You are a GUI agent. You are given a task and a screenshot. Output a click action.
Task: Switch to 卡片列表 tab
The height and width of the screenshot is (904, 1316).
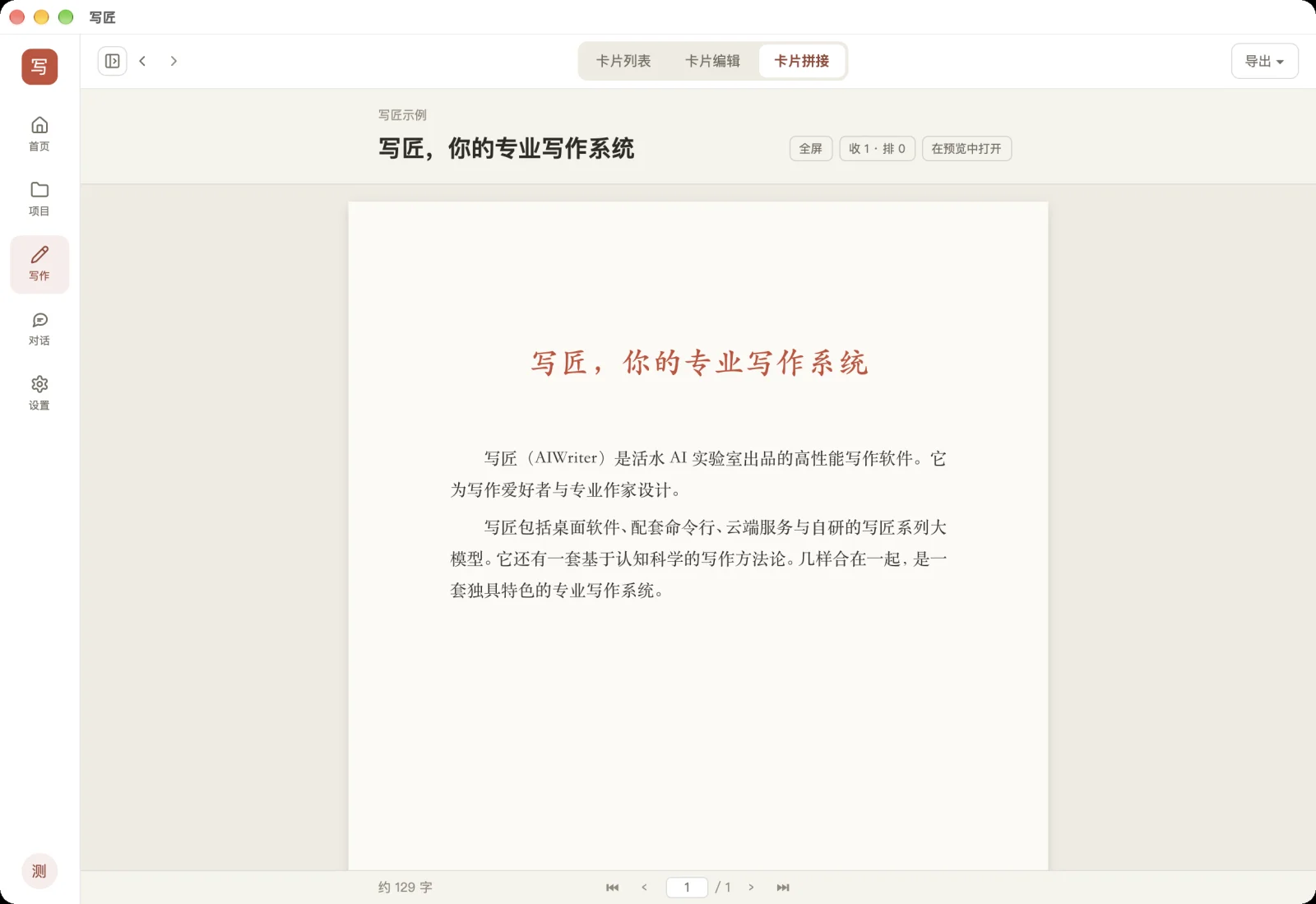[623, 61]
